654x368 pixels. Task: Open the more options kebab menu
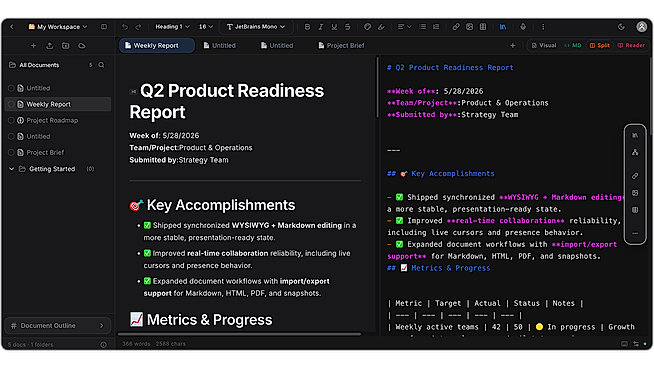pyautogui.click(x=543, y=27)
